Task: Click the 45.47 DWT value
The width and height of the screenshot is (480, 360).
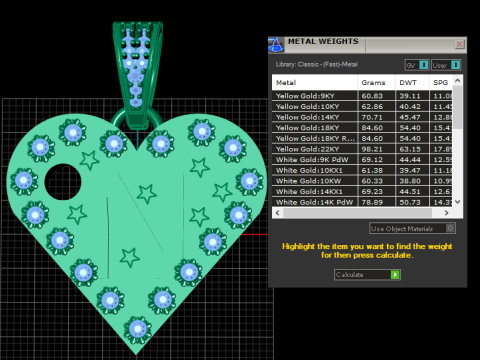Action: click(410, 117)
